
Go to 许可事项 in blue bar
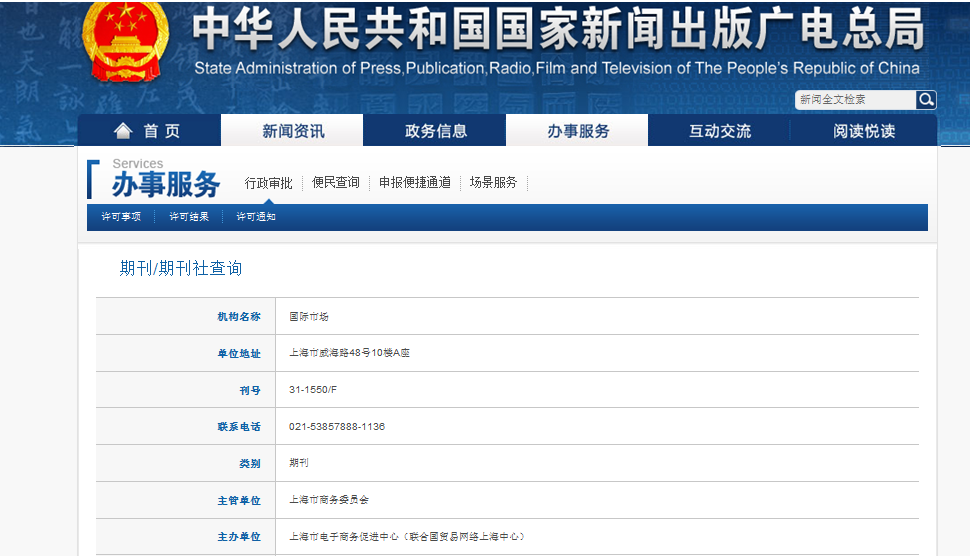[121, 216]
